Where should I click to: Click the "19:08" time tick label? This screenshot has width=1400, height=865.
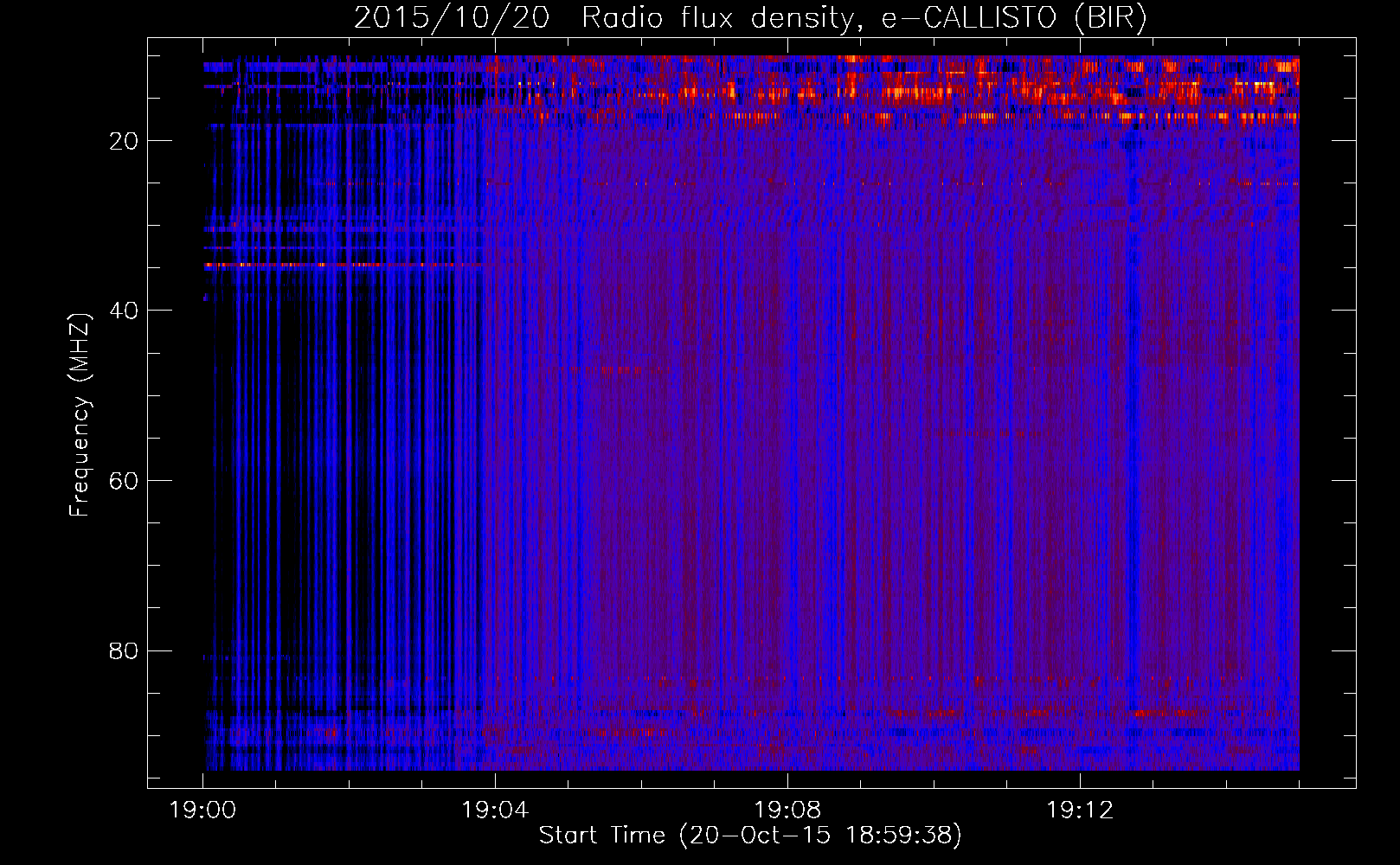(787, 811)
